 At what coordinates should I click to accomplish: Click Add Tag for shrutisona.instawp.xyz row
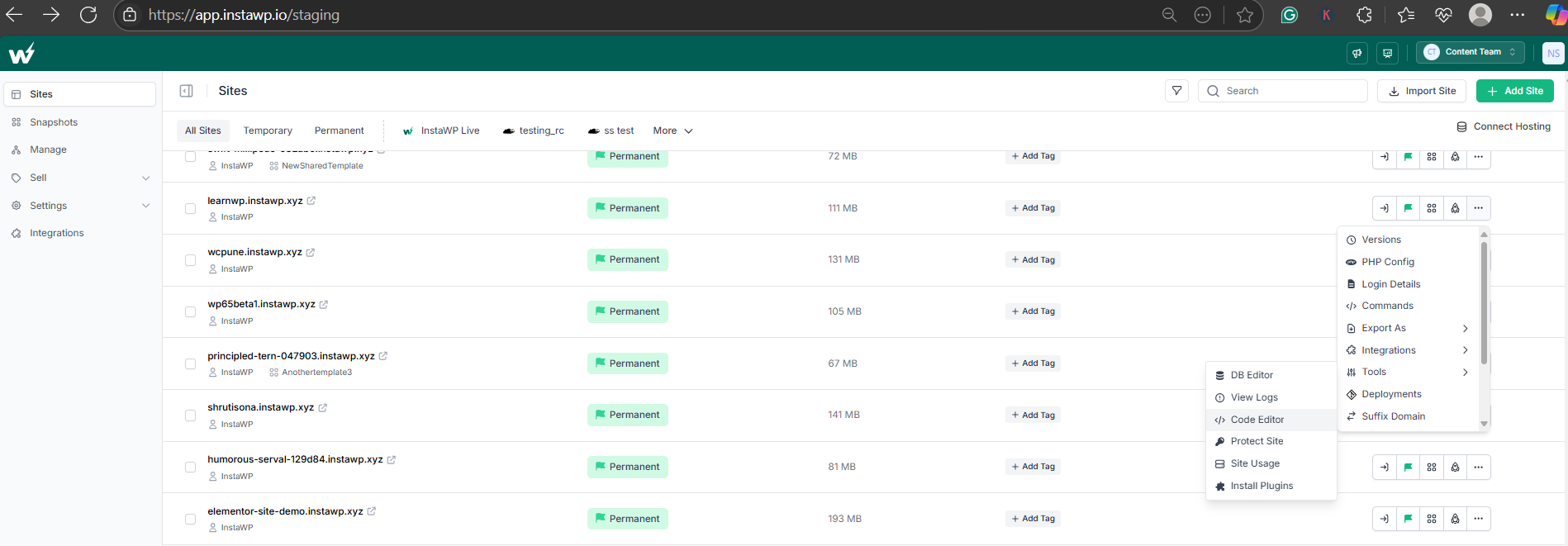pyautogui.click(x=1033, y=415)
